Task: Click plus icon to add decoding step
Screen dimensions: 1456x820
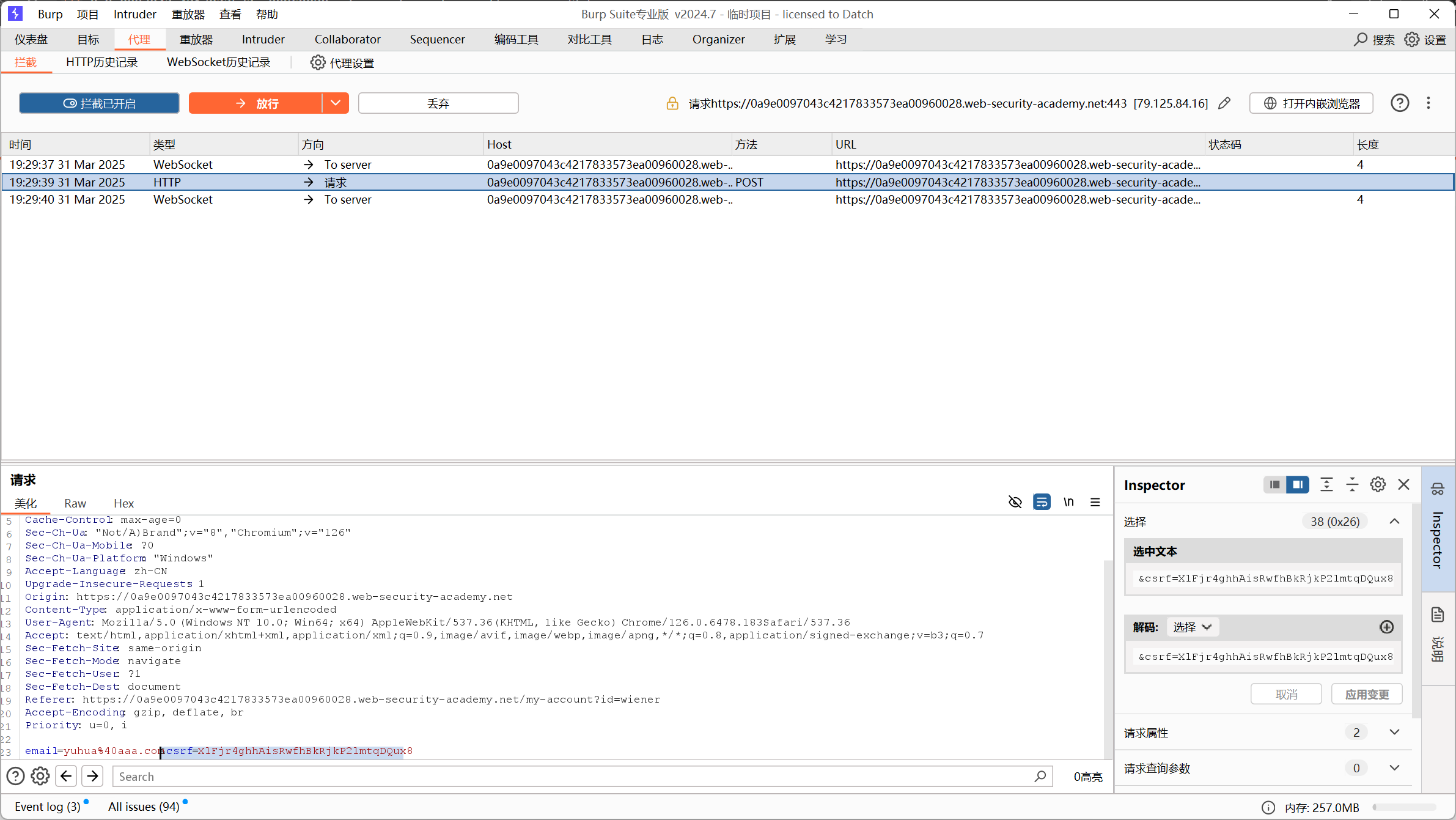Action: [1386, 627]
